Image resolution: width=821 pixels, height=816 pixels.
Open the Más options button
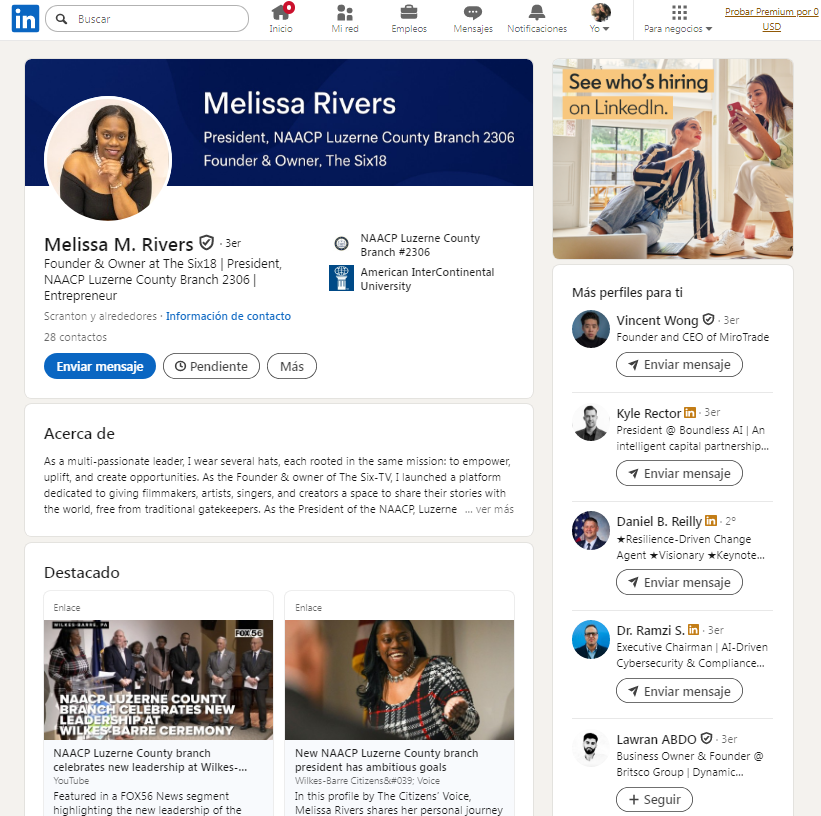[292, 366]
